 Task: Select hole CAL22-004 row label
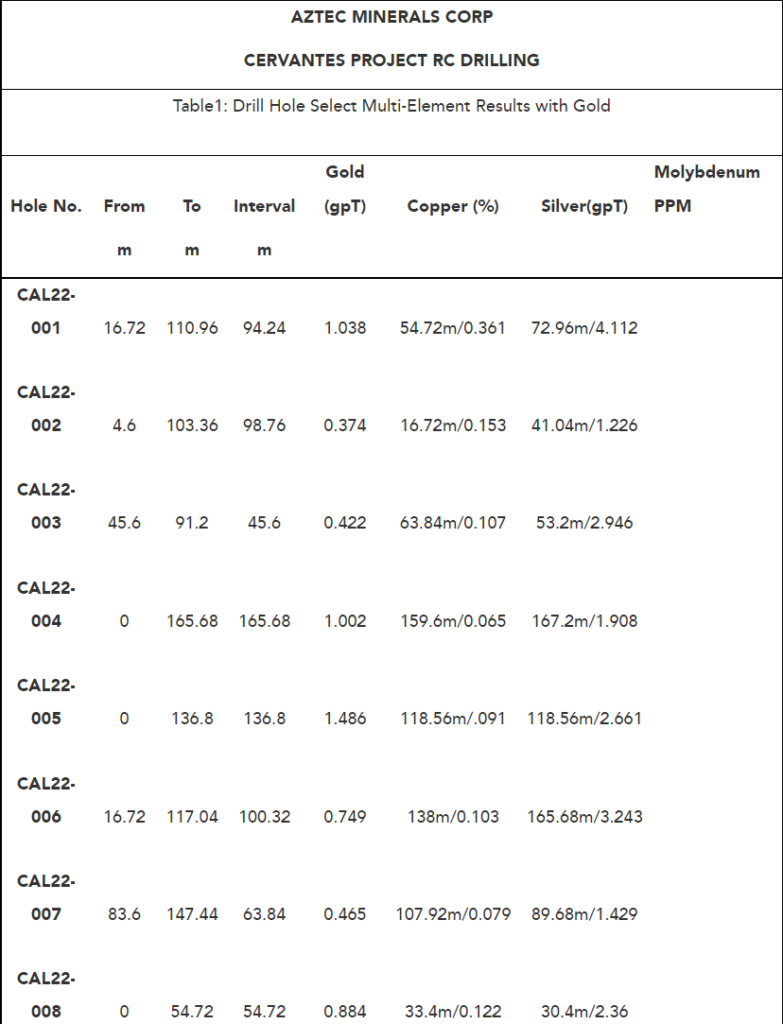[x=46, y=604]
